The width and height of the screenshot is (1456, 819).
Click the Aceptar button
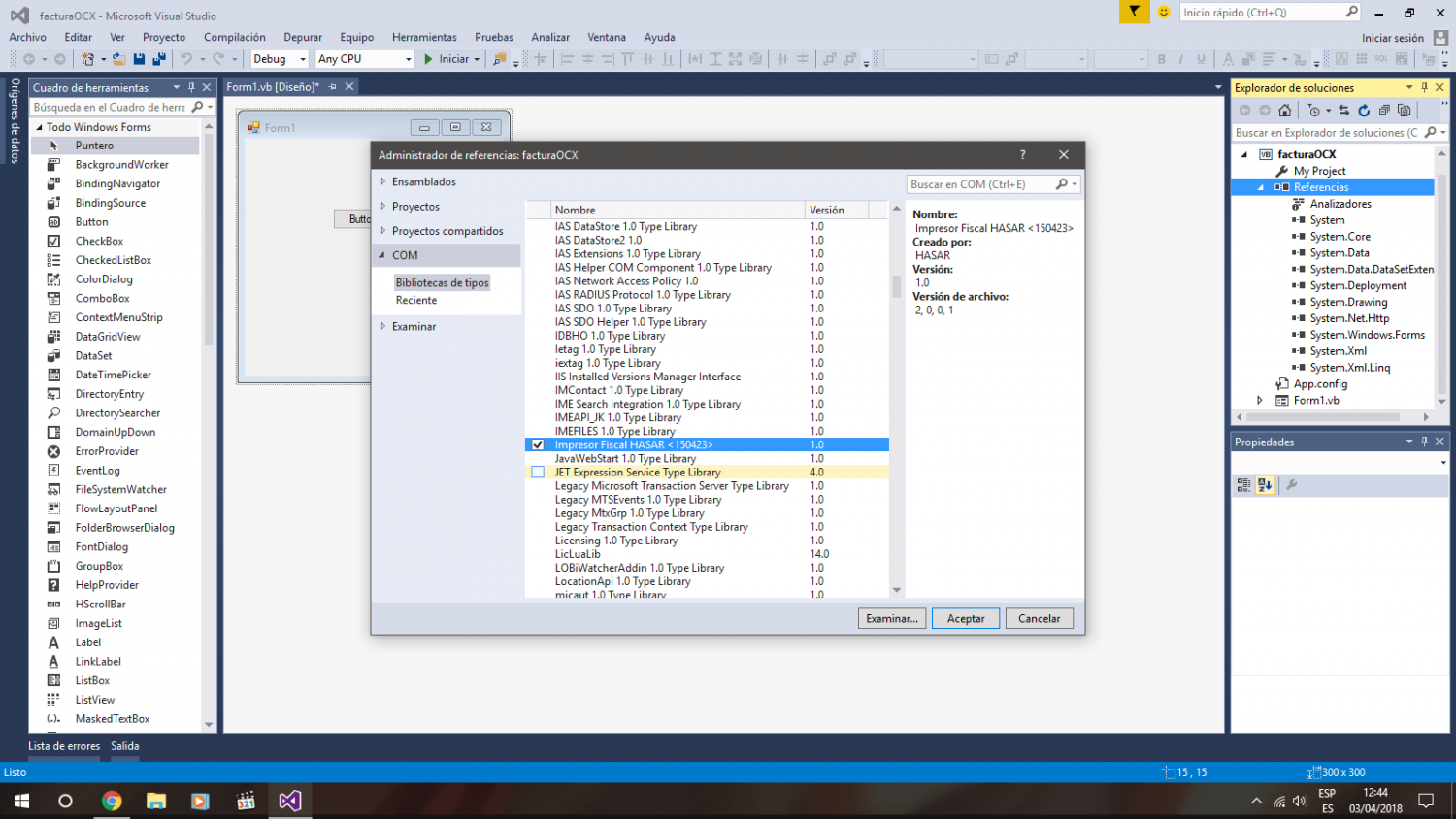(966, 618)
